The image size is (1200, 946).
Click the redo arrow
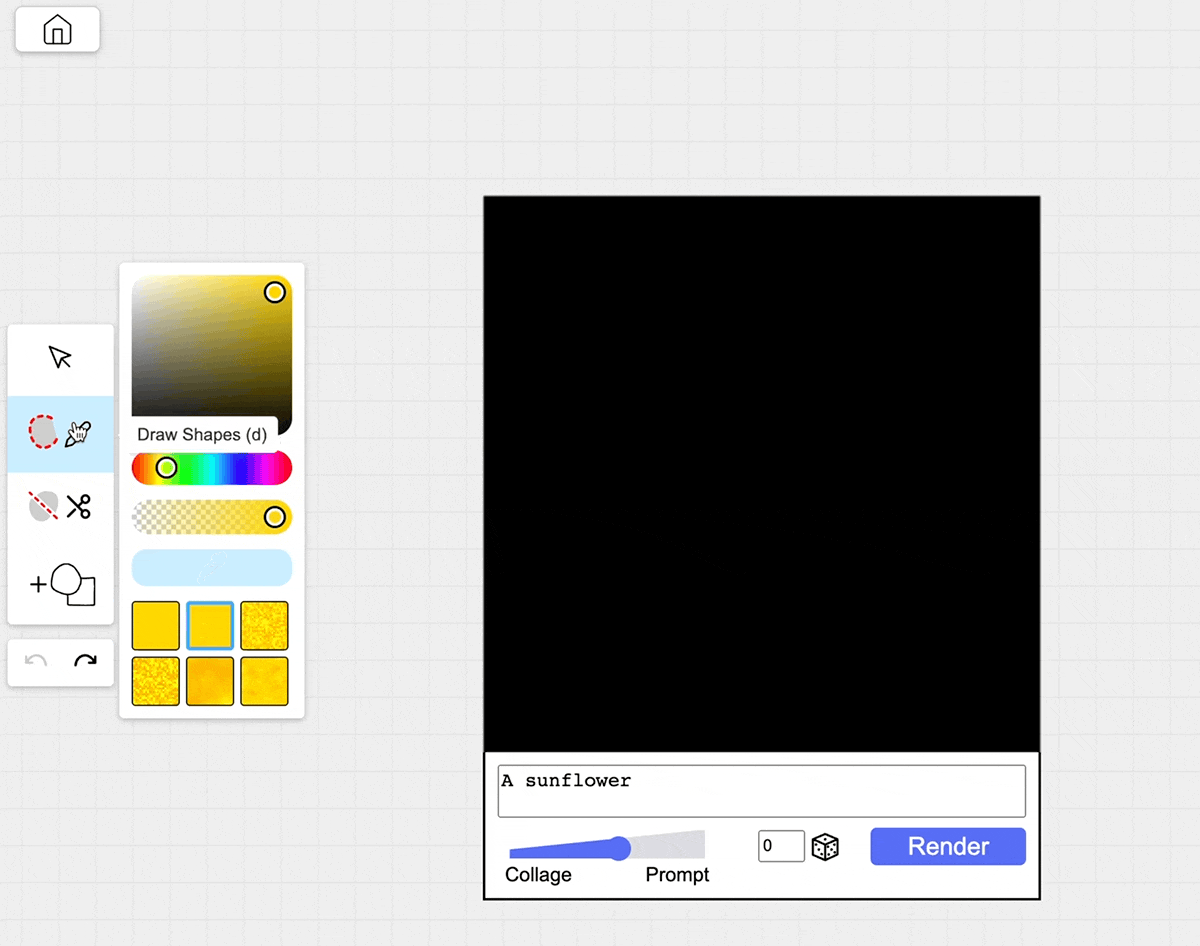86,662
